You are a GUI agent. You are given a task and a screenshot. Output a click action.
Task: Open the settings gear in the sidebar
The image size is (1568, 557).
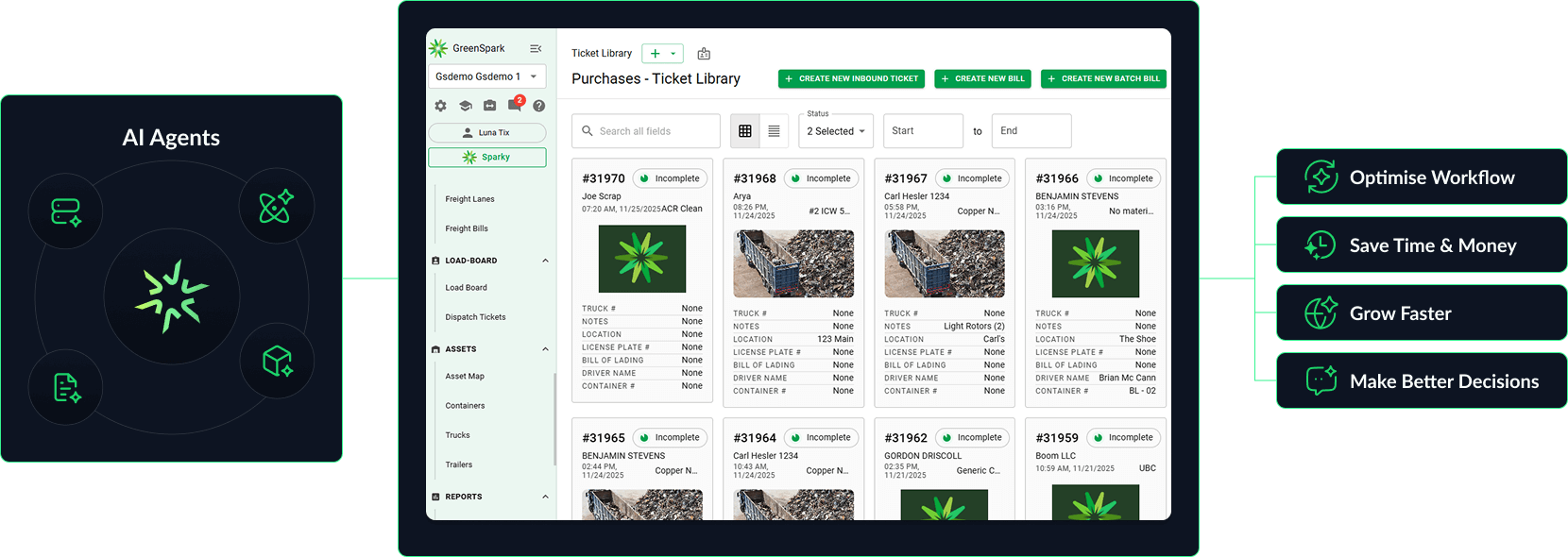coord(440,106)
